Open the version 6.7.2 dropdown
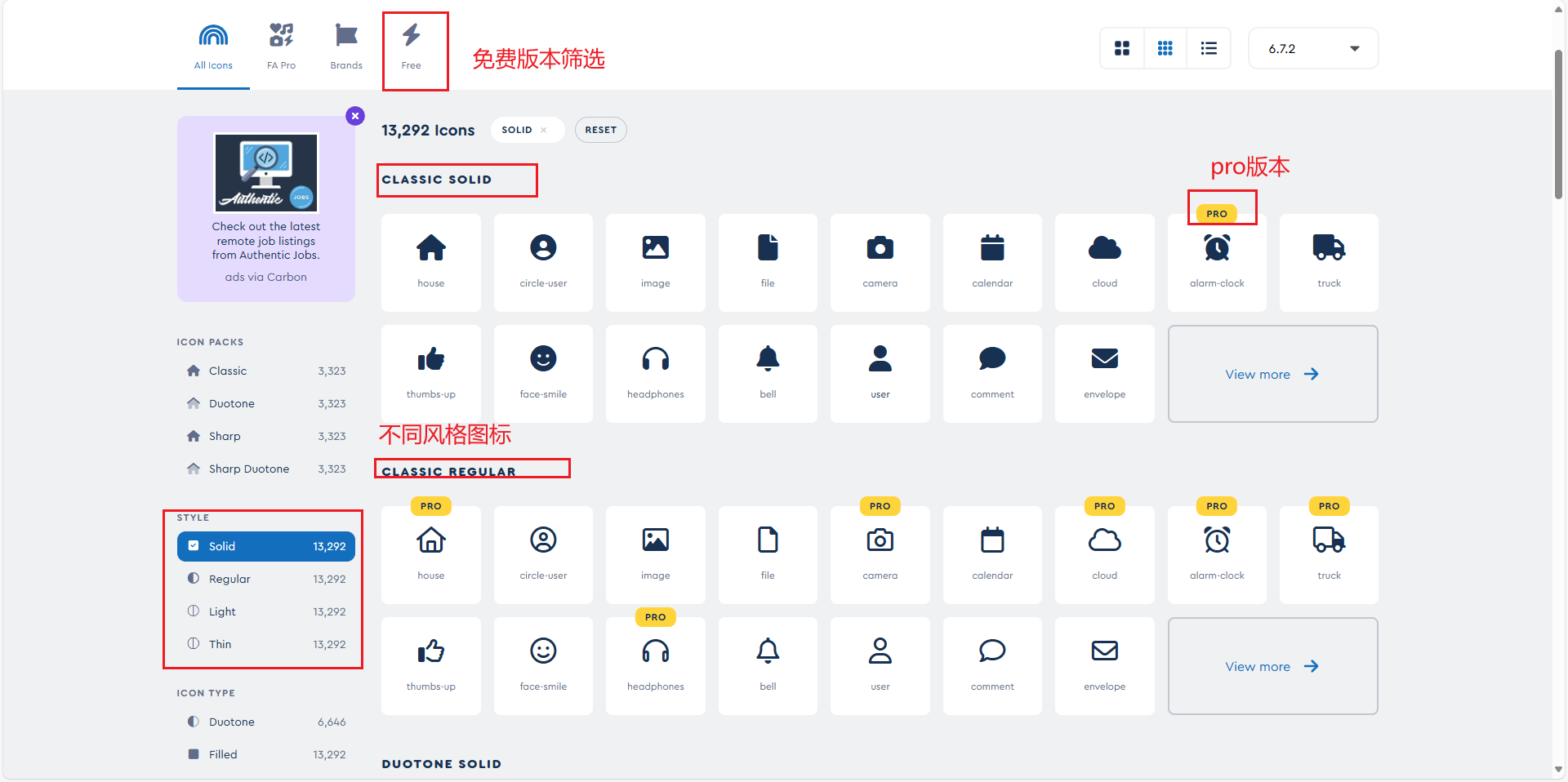Viewport: 1568px width, 782px height. [1312, 48]
